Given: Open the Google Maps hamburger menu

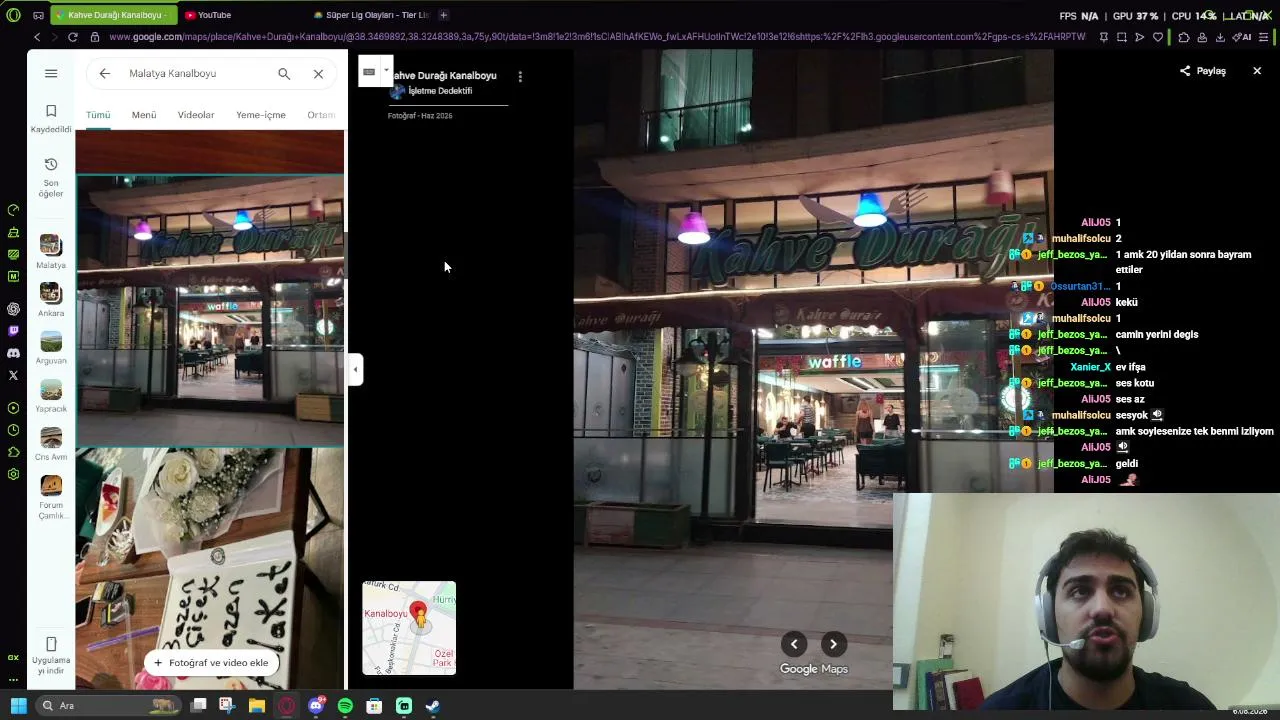Looking at the screenshot, I should click(51, 73).
